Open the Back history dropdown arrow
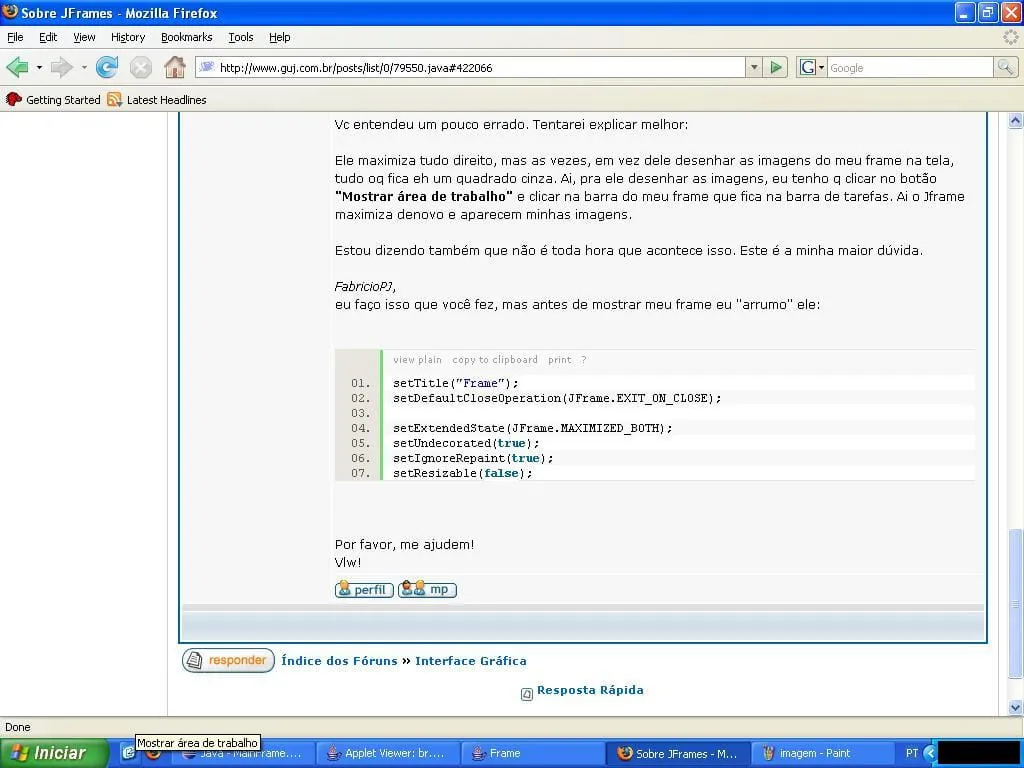1024x768 pixels. [x=39, y=67]
